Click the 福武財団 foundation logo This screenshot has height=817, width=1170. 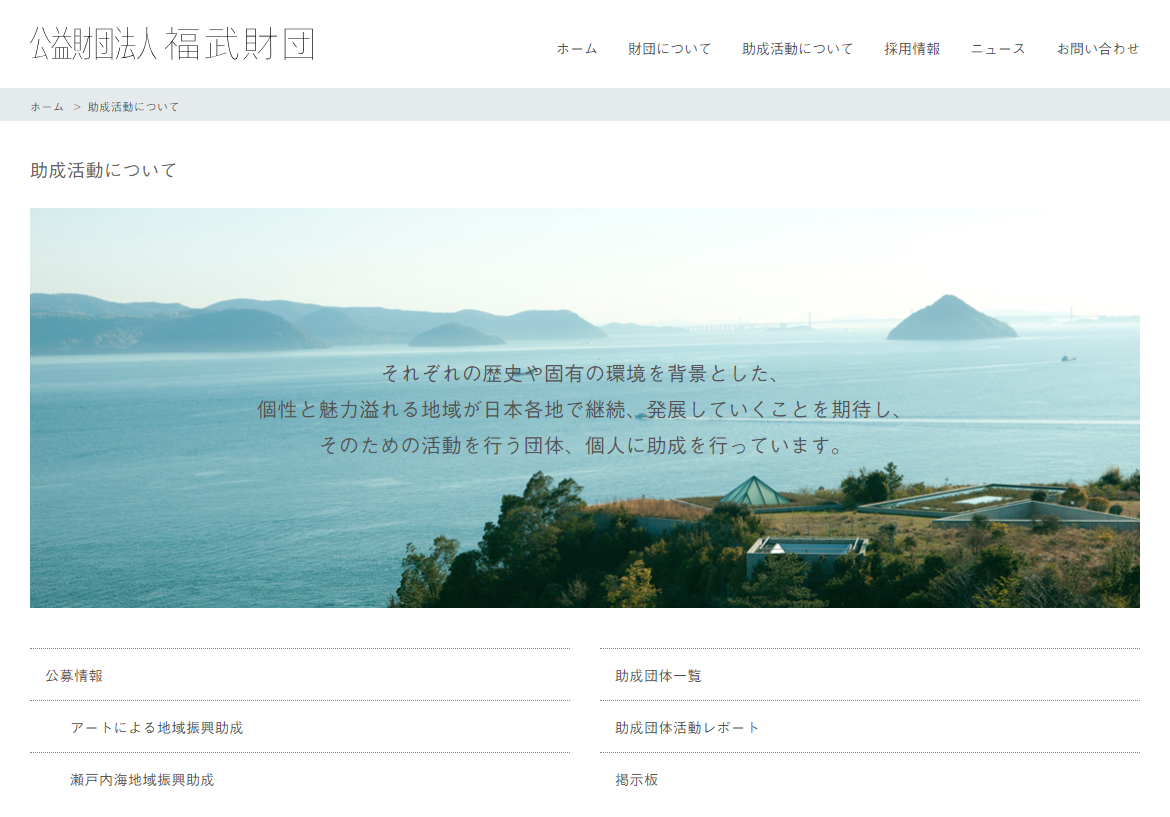pyautogui.click(x=172, y=45)
